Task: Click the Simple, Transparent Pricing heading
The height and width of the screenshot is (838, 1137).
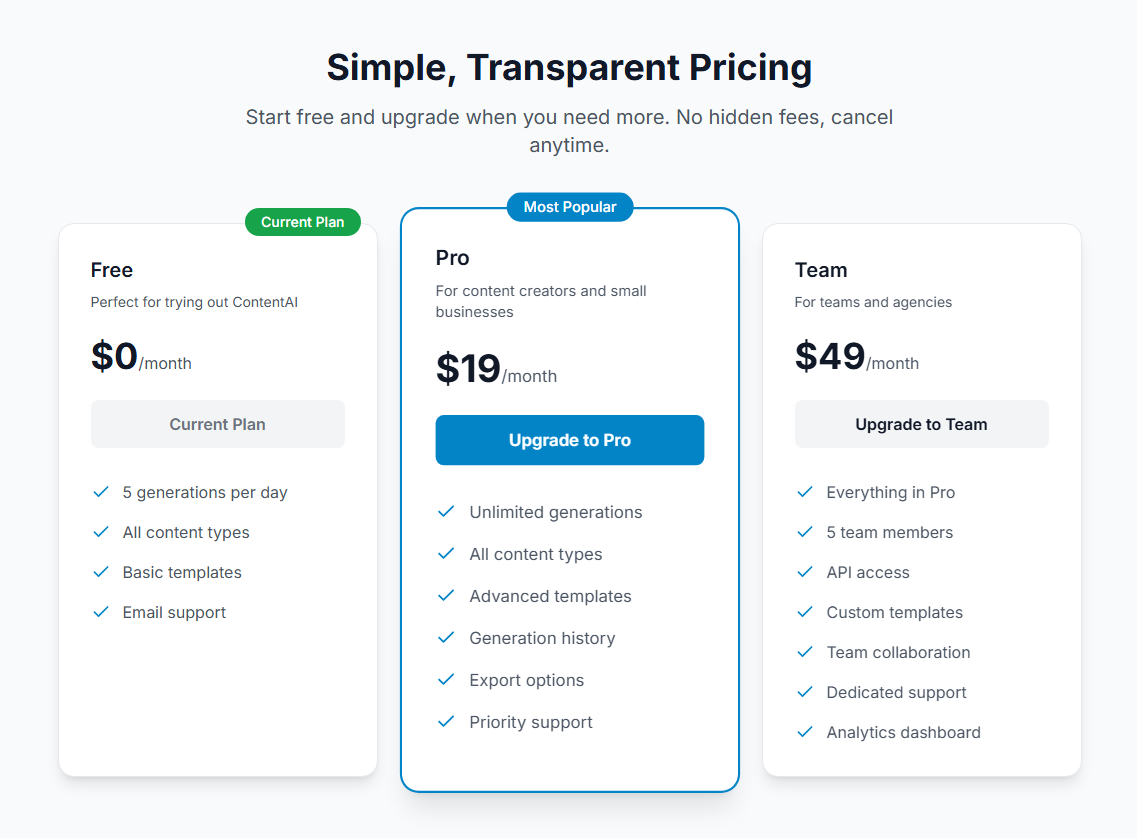Action: [x=569, y=68]
